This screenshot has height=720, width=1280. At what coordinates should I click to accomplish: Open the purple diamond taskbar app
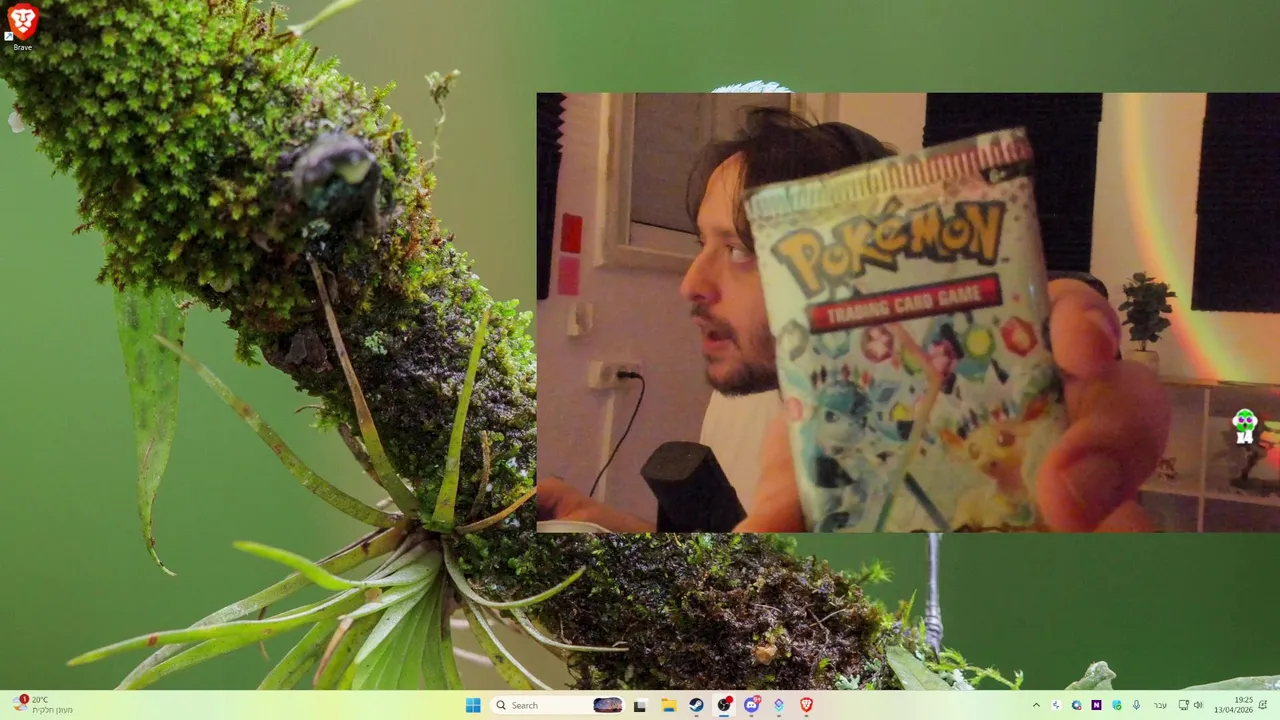coord(779,705)
